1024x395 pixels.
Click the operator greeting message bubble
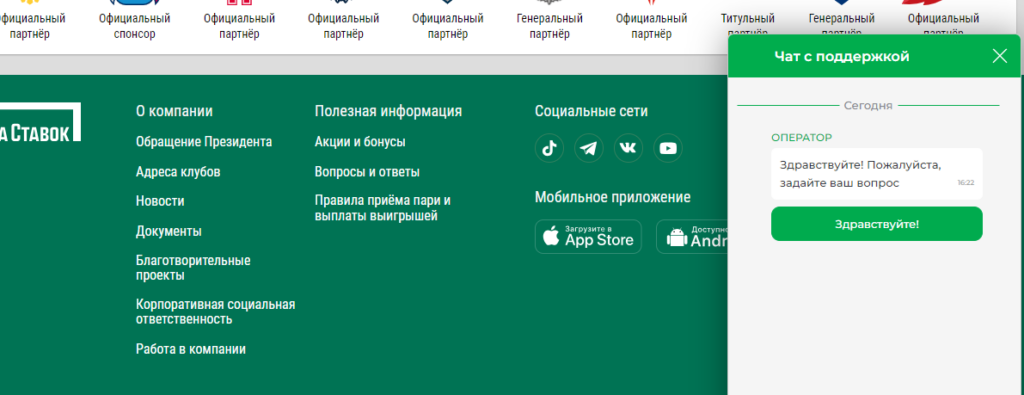coord(876,174)
